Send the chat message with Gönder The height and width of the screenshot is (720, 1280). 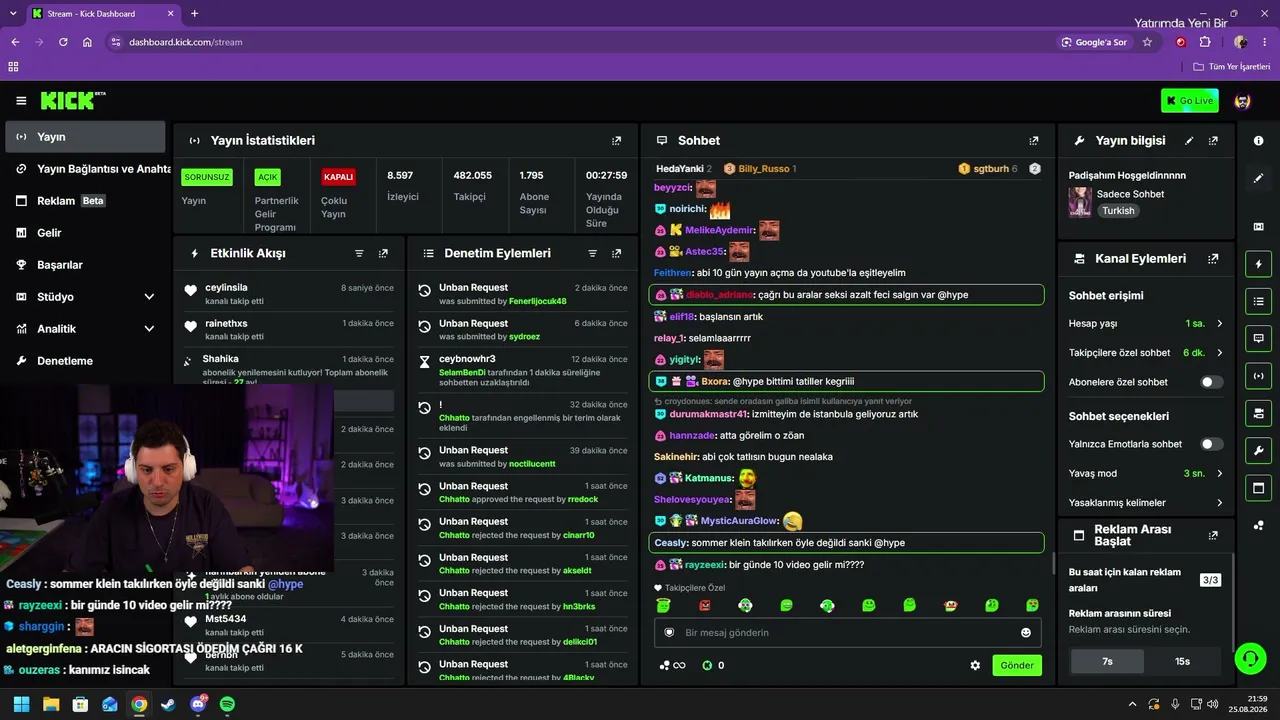(x=1017, y=666)
